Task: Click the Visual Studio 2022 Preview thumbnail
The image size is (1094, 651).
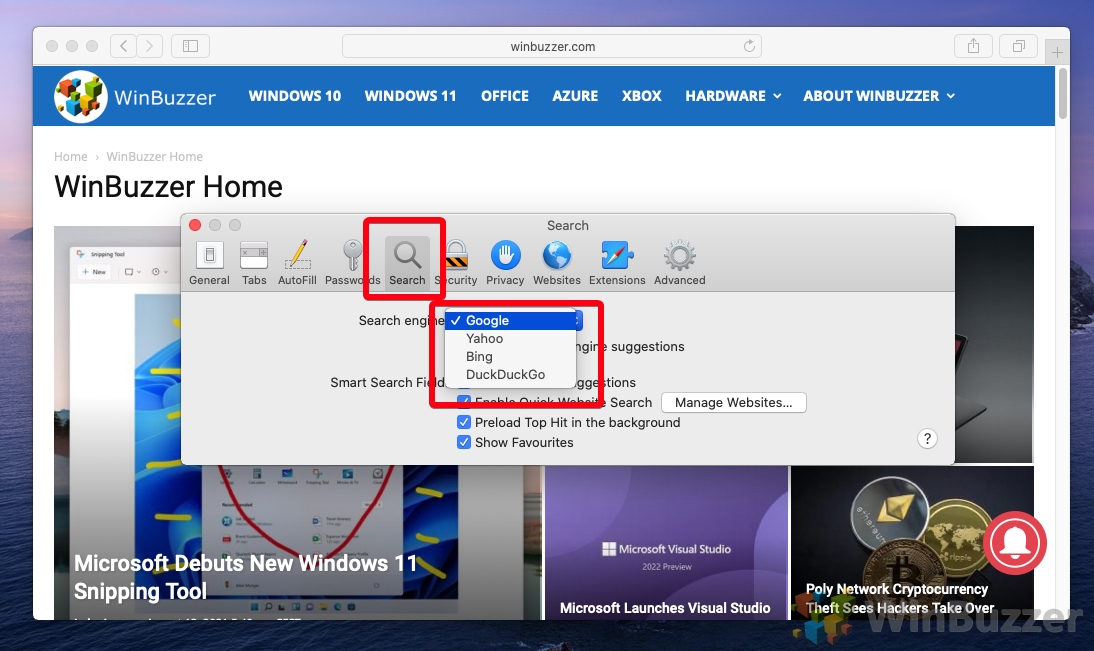Action: click(666, 541)
